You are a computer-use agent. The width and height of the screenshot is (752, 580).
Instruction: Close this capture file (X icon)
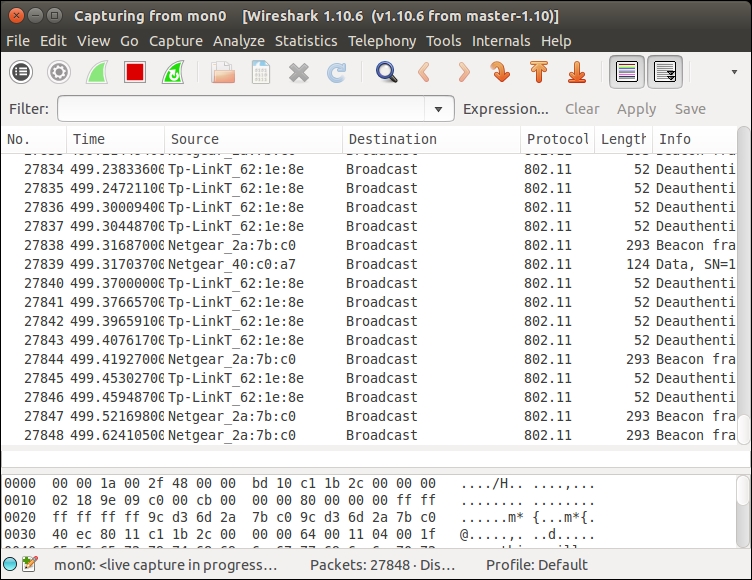pos(299,72)
